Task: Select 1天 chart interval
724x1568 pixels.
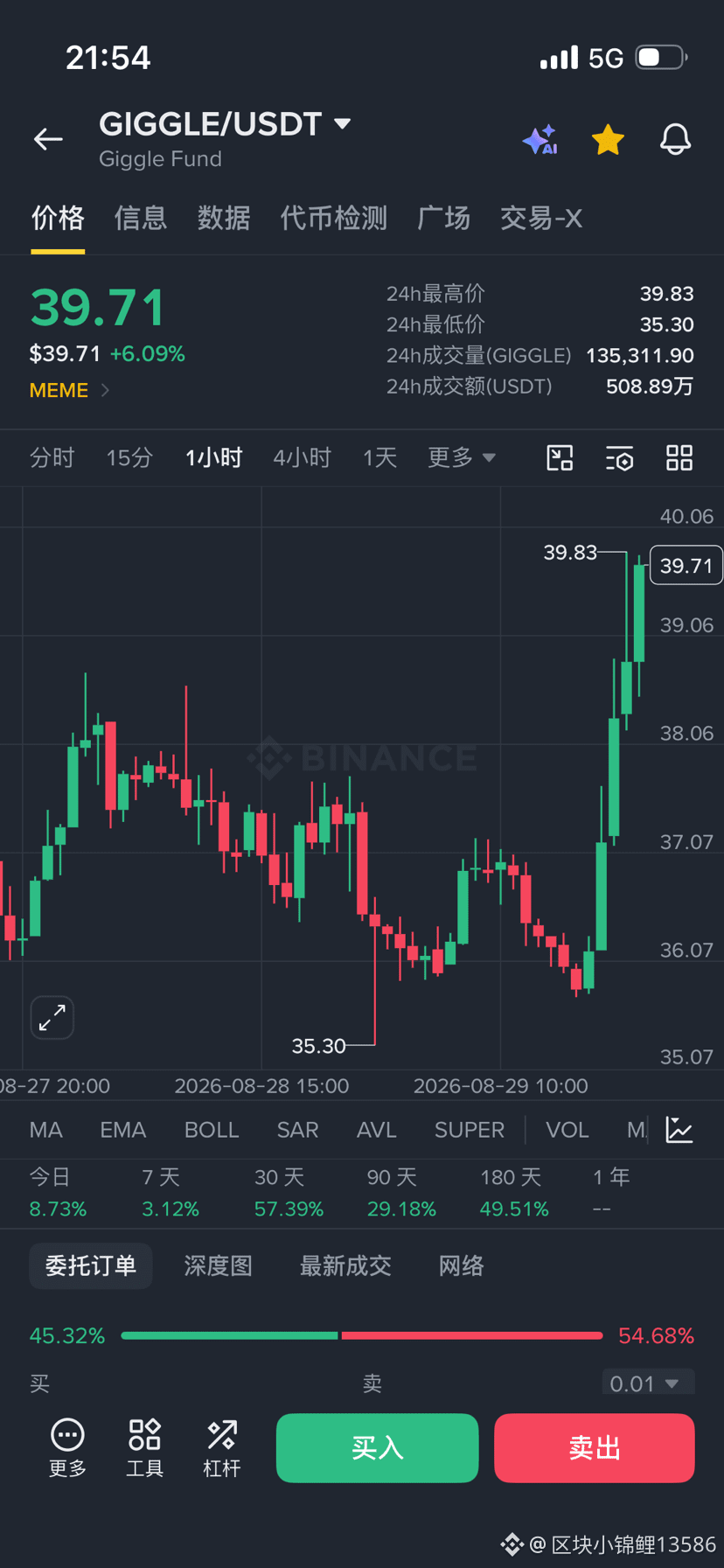Action: click(379, 457)
